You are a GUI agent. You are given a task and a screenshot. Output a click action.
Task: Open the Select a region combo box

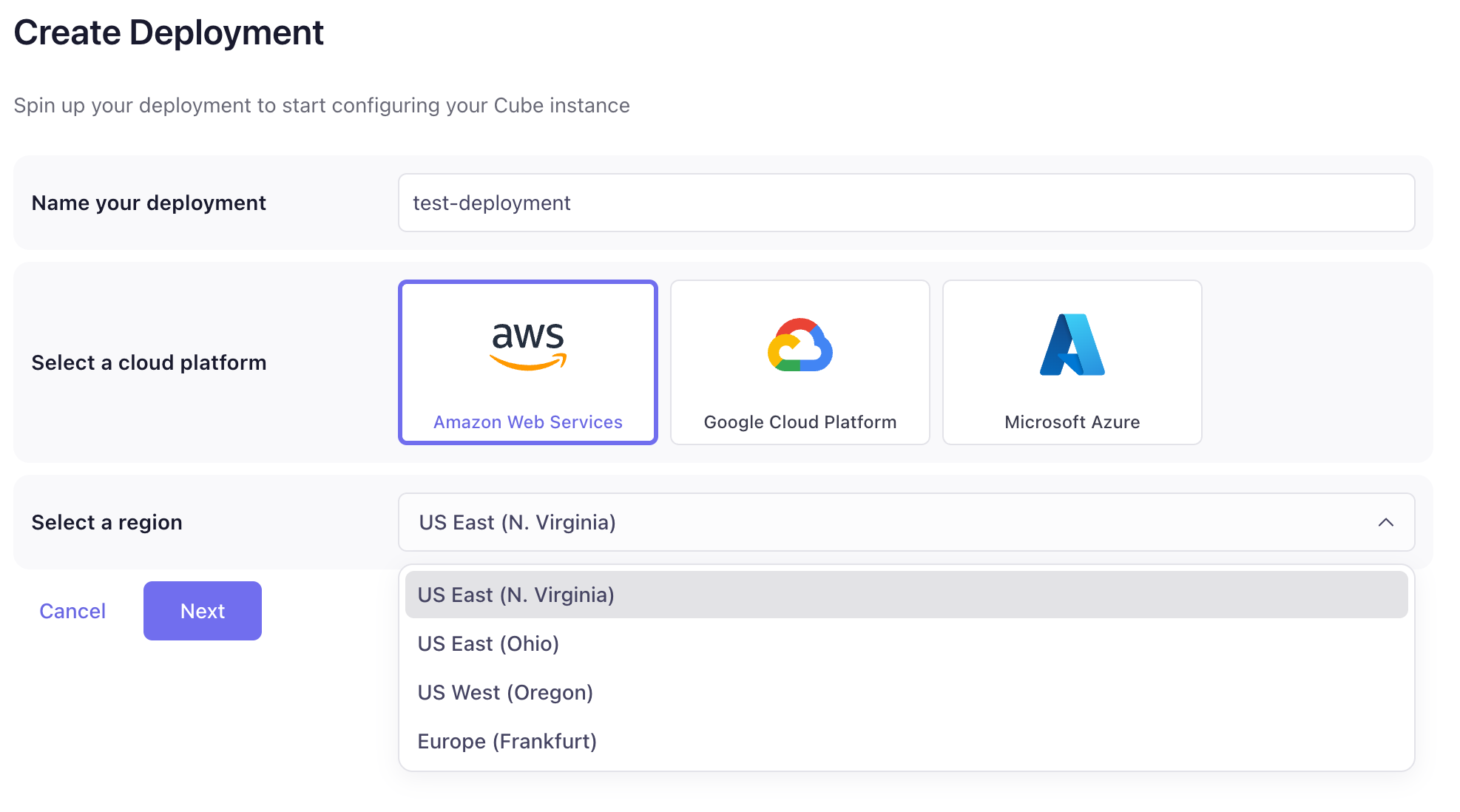click(x=907, y=522)
